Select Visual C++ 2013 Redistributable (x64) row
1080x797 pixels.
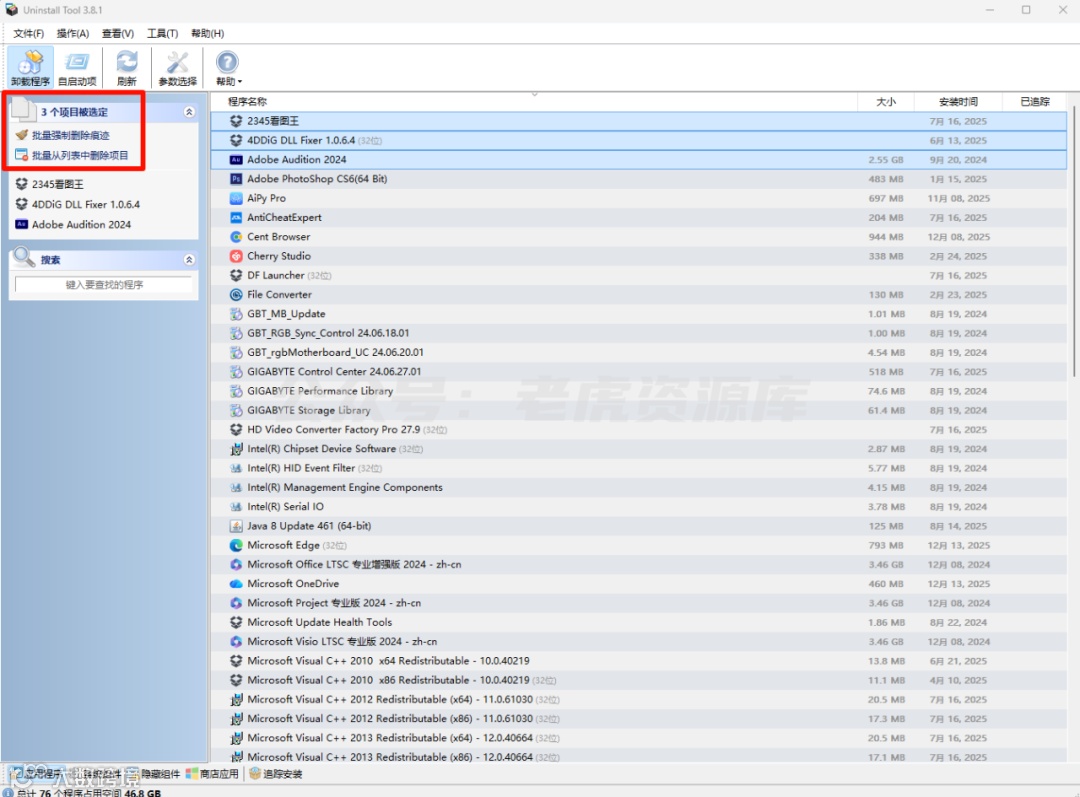(x=638, y=738)
